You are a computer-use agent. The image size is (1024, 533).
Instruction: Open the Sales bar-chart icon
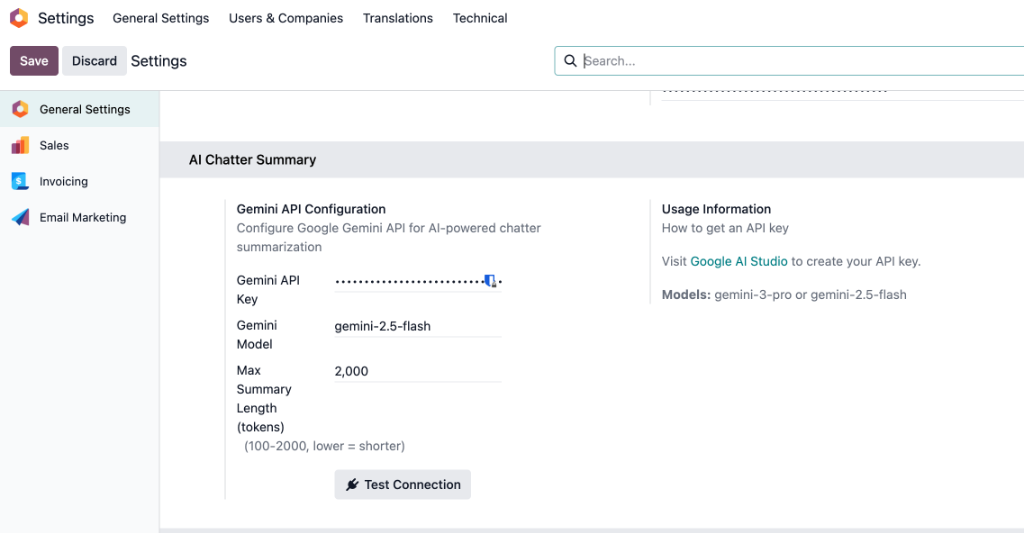(20, 145)
